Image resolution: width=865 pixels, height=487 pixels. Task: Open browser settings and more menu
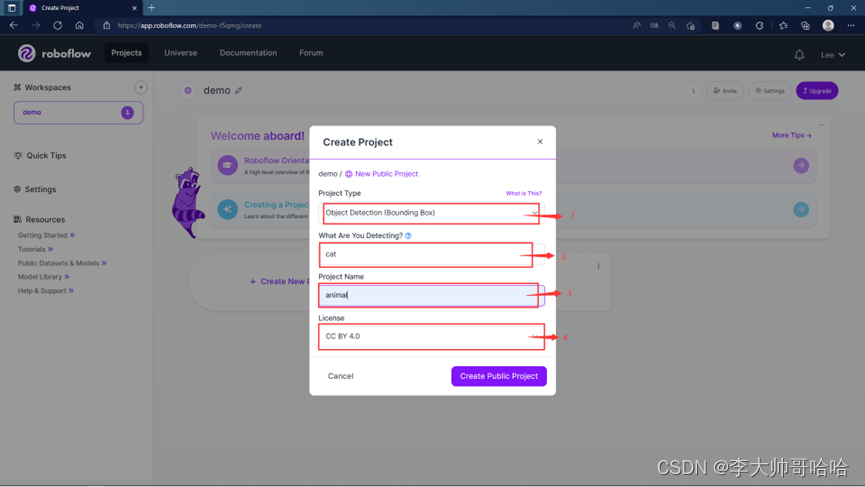(851, 25)
